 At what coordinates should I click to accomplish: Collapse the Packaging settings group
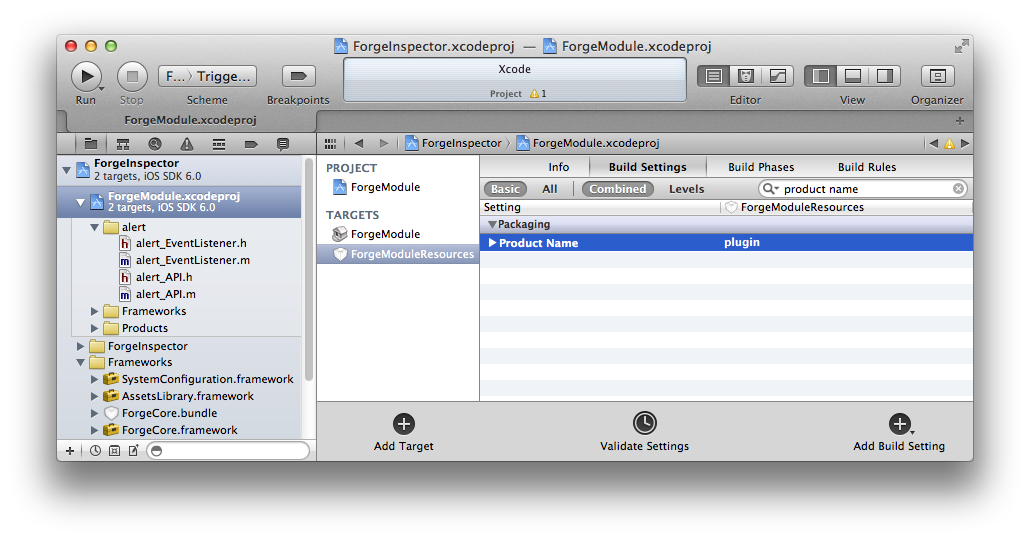pos(491,225)
